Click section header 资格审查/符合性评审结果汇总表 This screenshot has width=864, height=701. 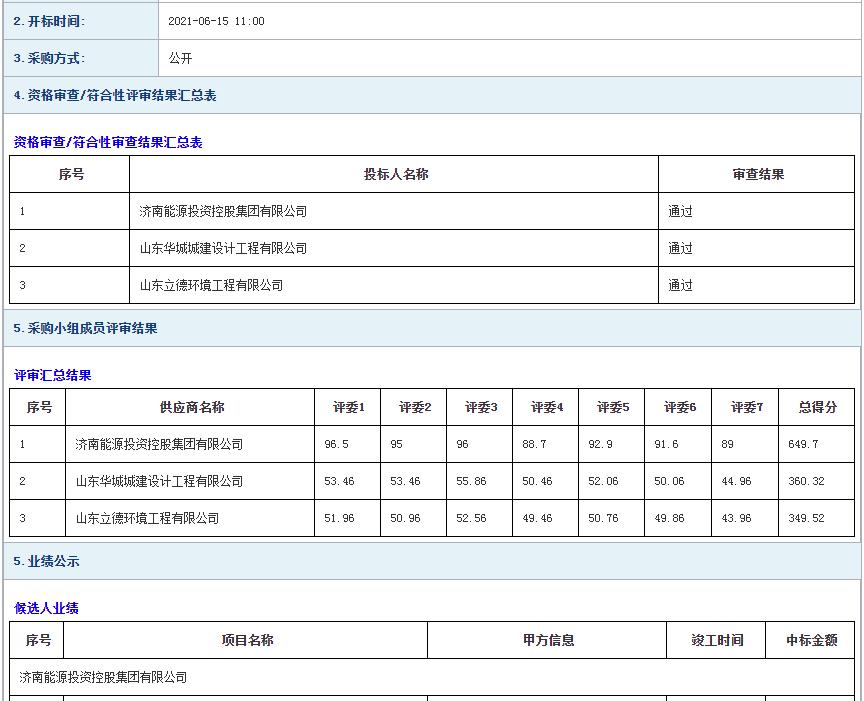(115, 95)
